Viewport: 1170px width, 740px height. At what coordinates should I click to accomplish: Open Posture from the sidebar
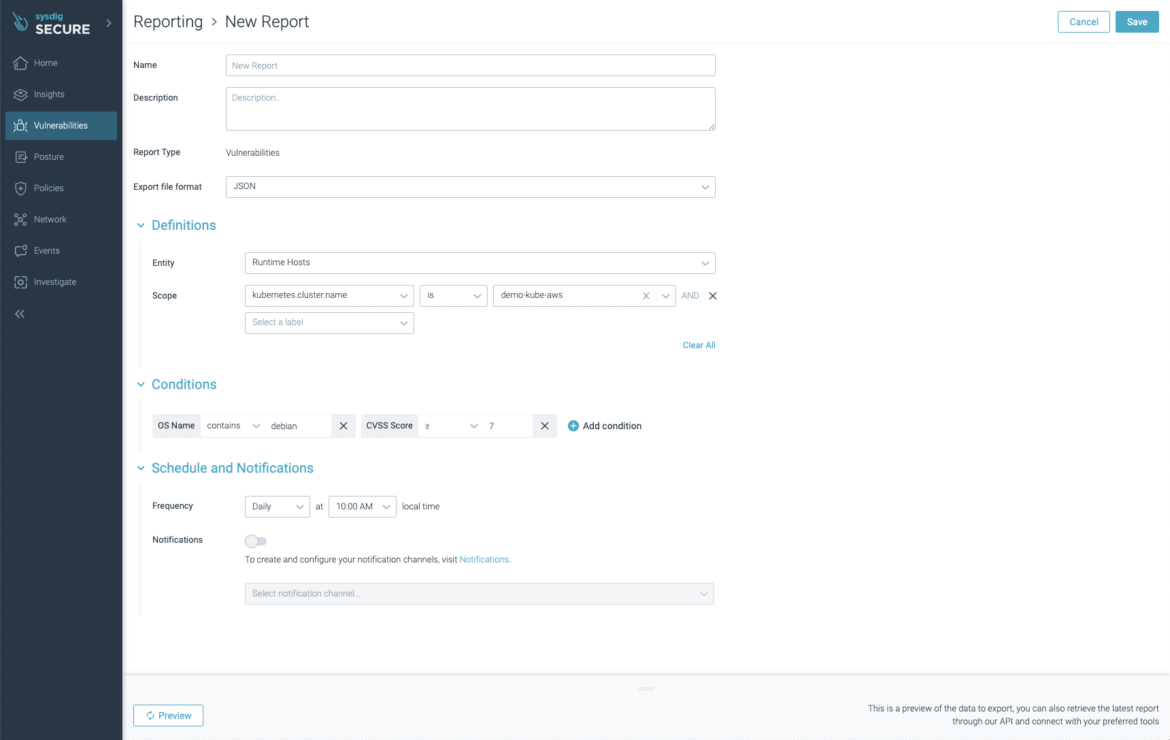pos(61,157)
